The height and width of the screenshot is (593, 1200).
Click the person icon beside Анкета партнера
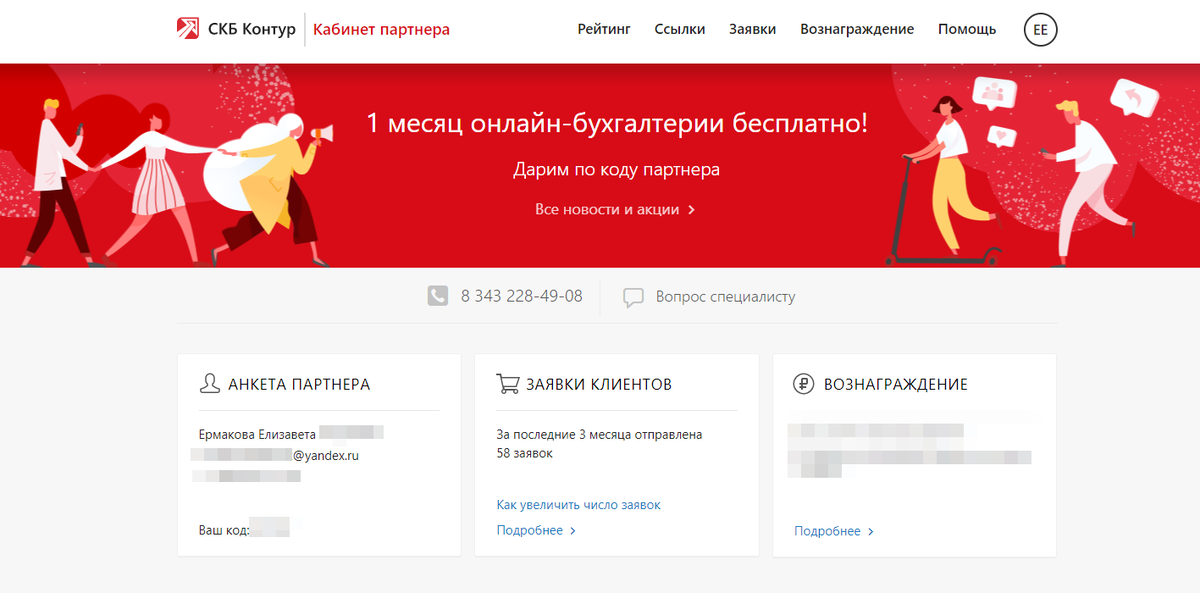coord(210,384)
